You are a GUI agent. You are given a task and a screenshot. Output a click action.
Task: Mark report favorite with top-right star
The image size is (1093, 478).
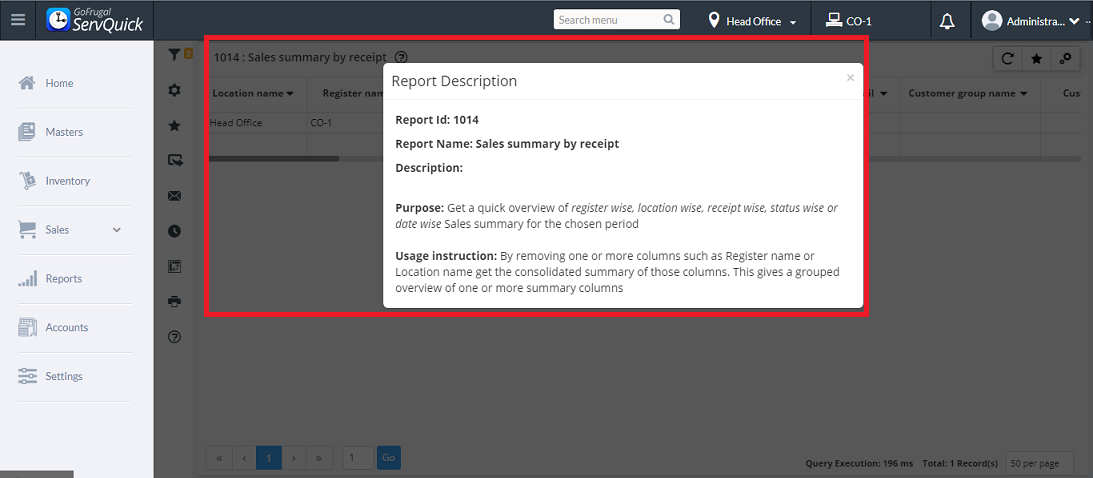pos(1037,59)
